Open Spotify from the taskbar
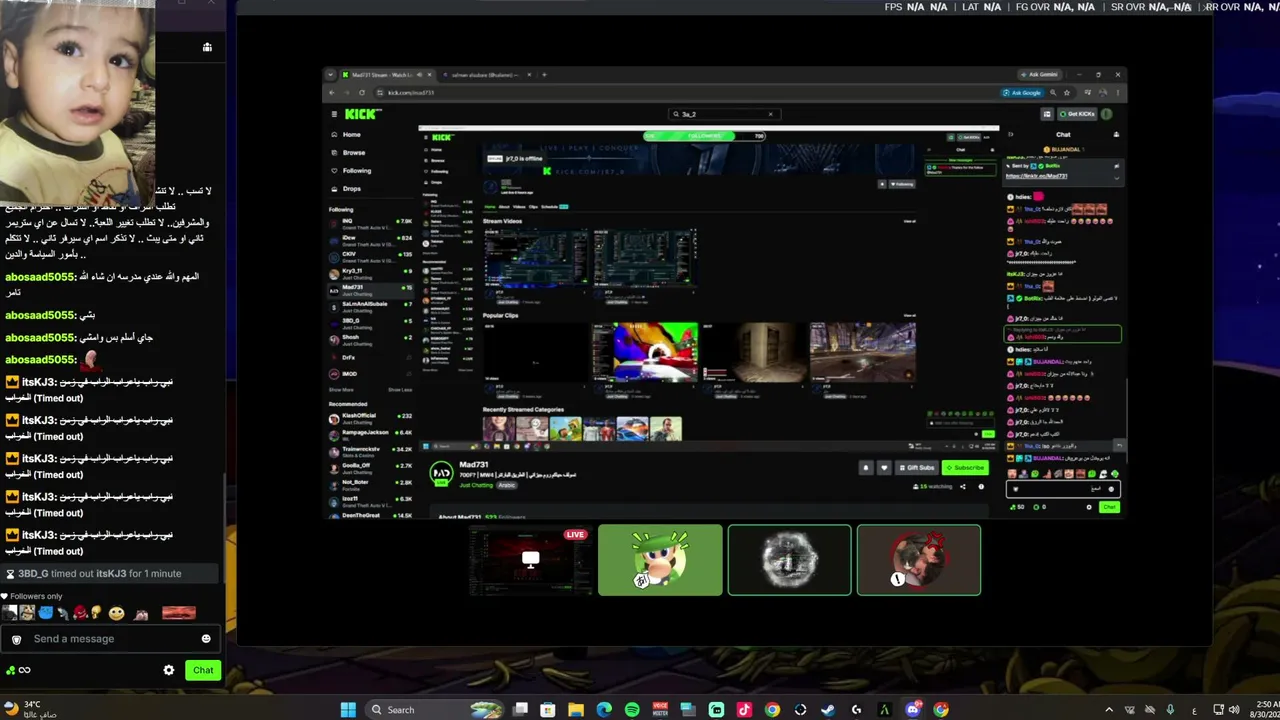 click(x=632, y=710)
